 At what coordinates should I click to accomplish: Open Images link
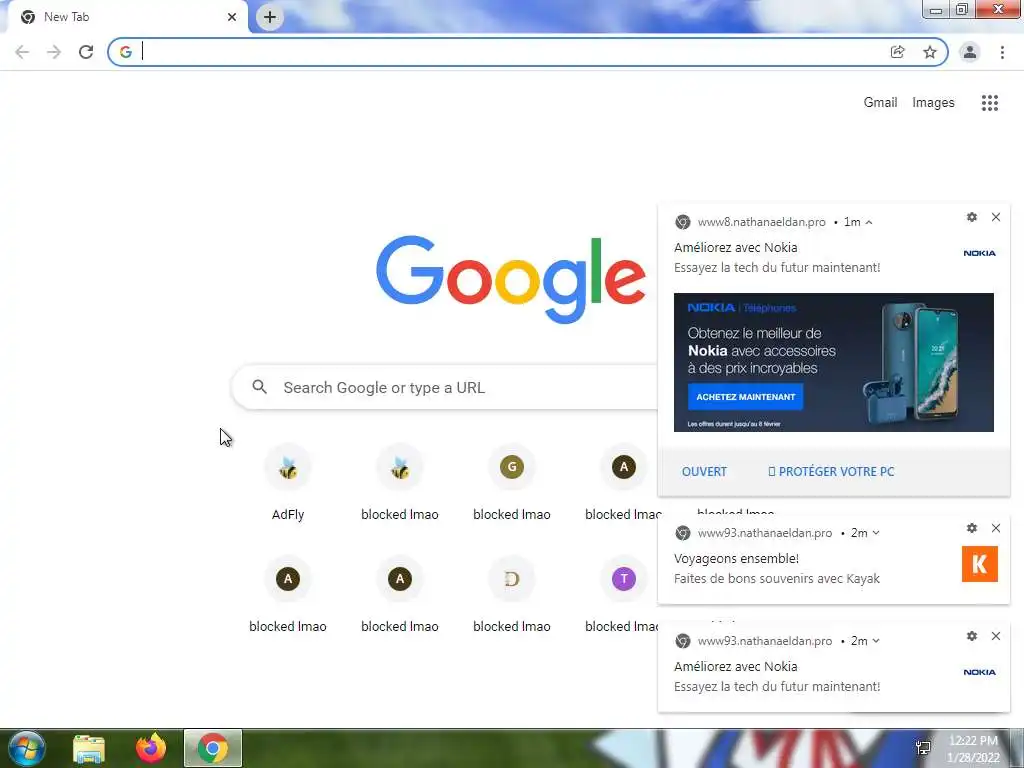933,103
